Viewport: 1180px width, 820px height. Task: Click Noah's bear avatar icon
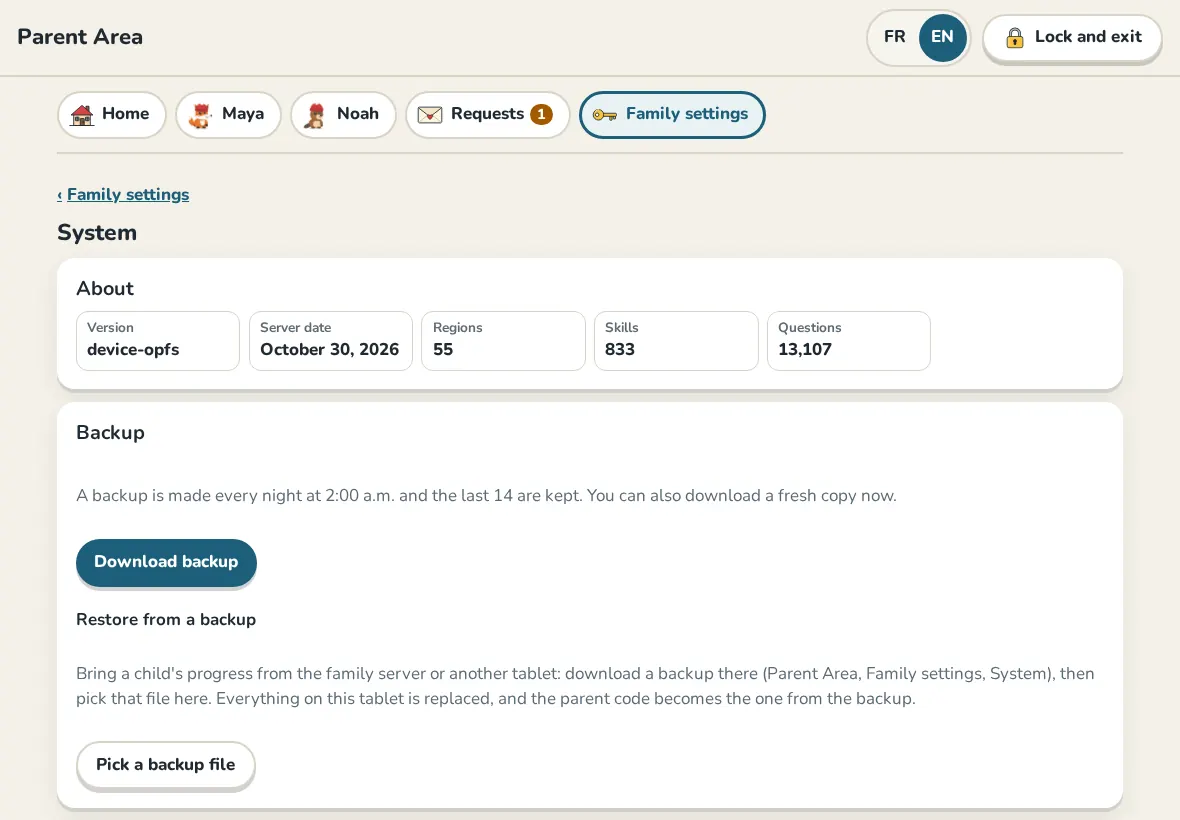pos(315,114)
